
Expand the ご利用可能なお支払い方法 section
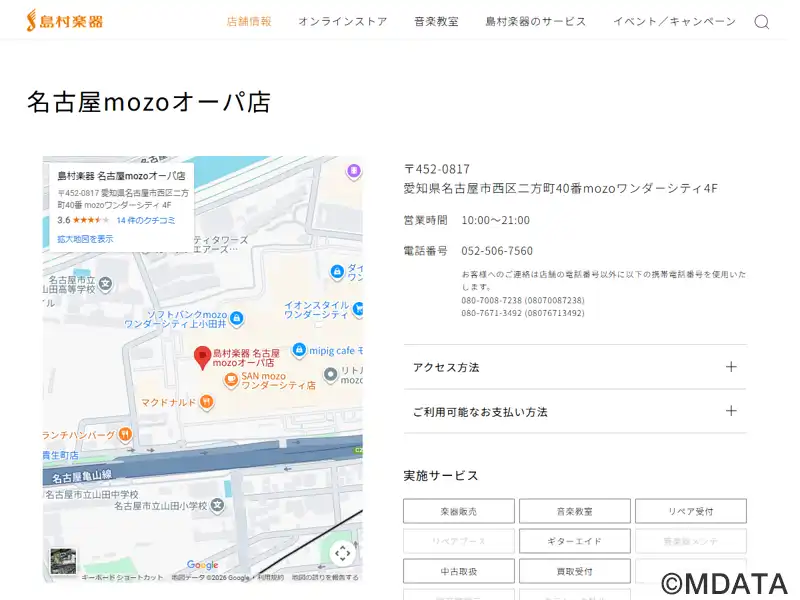click(575, 412)
